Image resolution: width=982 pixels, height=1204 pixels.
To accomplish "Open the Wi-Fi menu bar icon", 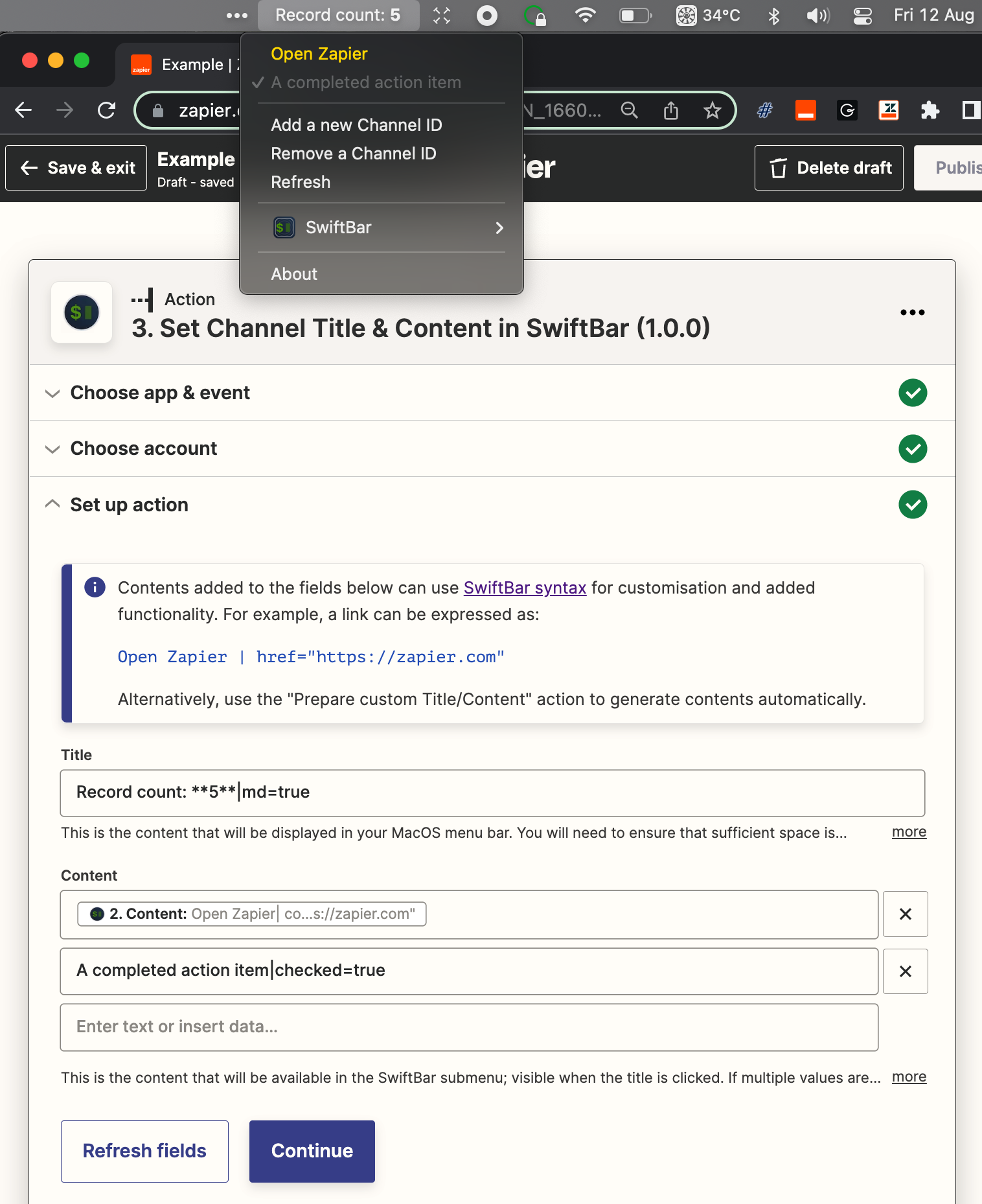I will pyautogui.click(x=586, y=16).
